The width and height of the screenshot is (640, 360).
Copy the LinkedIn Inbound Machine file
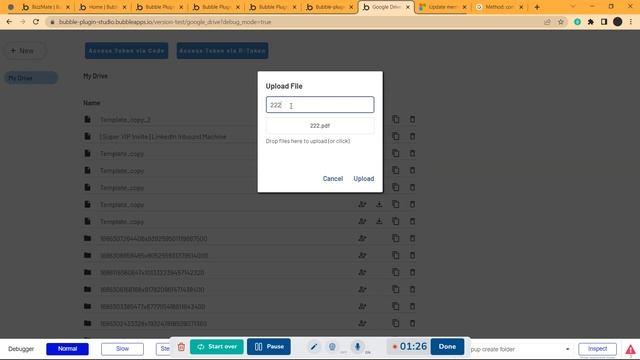(x=396, y=136)
